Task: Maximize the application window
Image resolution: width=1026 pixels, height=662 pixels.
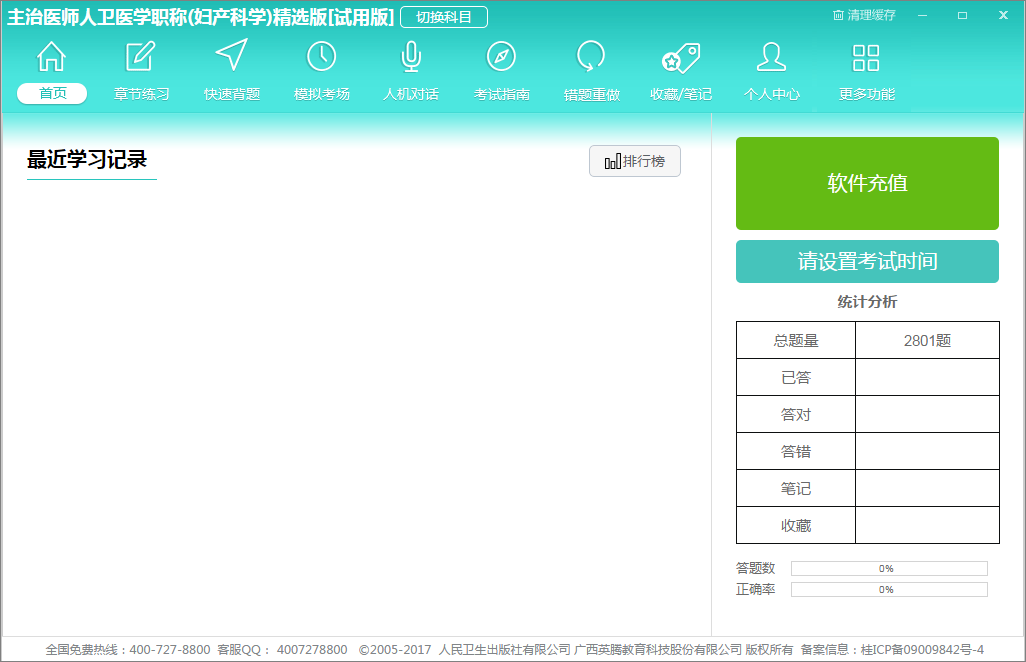Action: tap(963, 15)
